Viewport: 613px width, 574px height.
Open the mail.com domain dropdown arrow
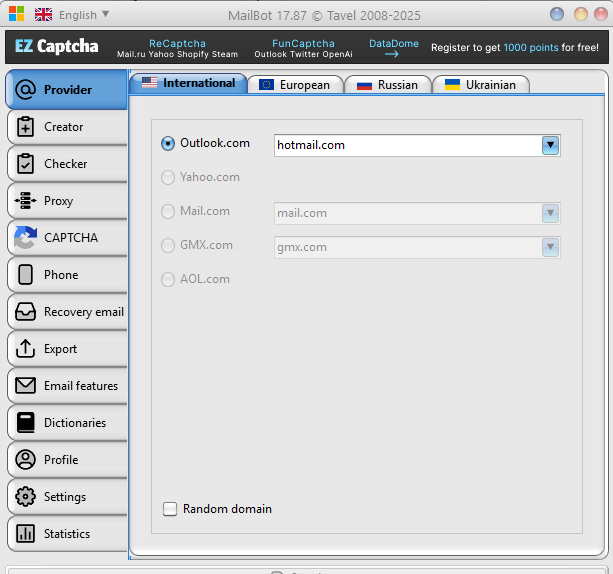point(550,213)
